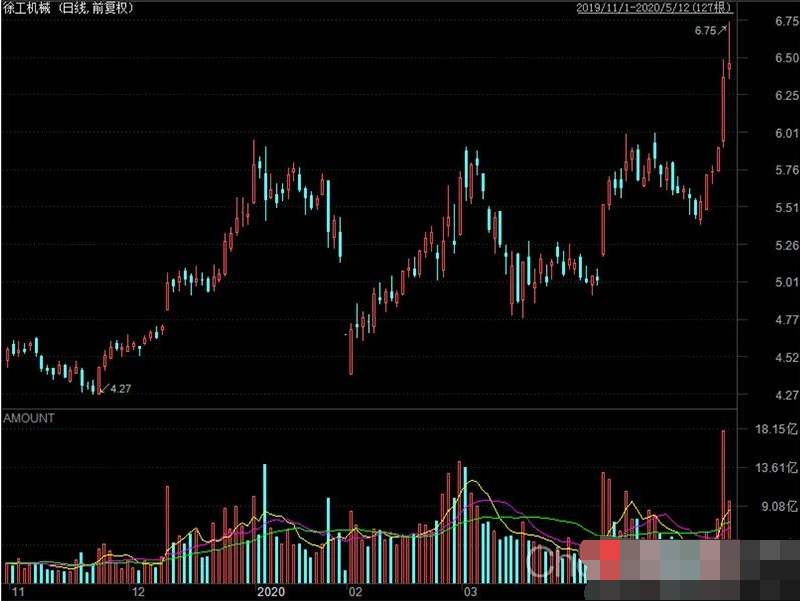Click the 5.26 price axis label

(x=787, y=245)
